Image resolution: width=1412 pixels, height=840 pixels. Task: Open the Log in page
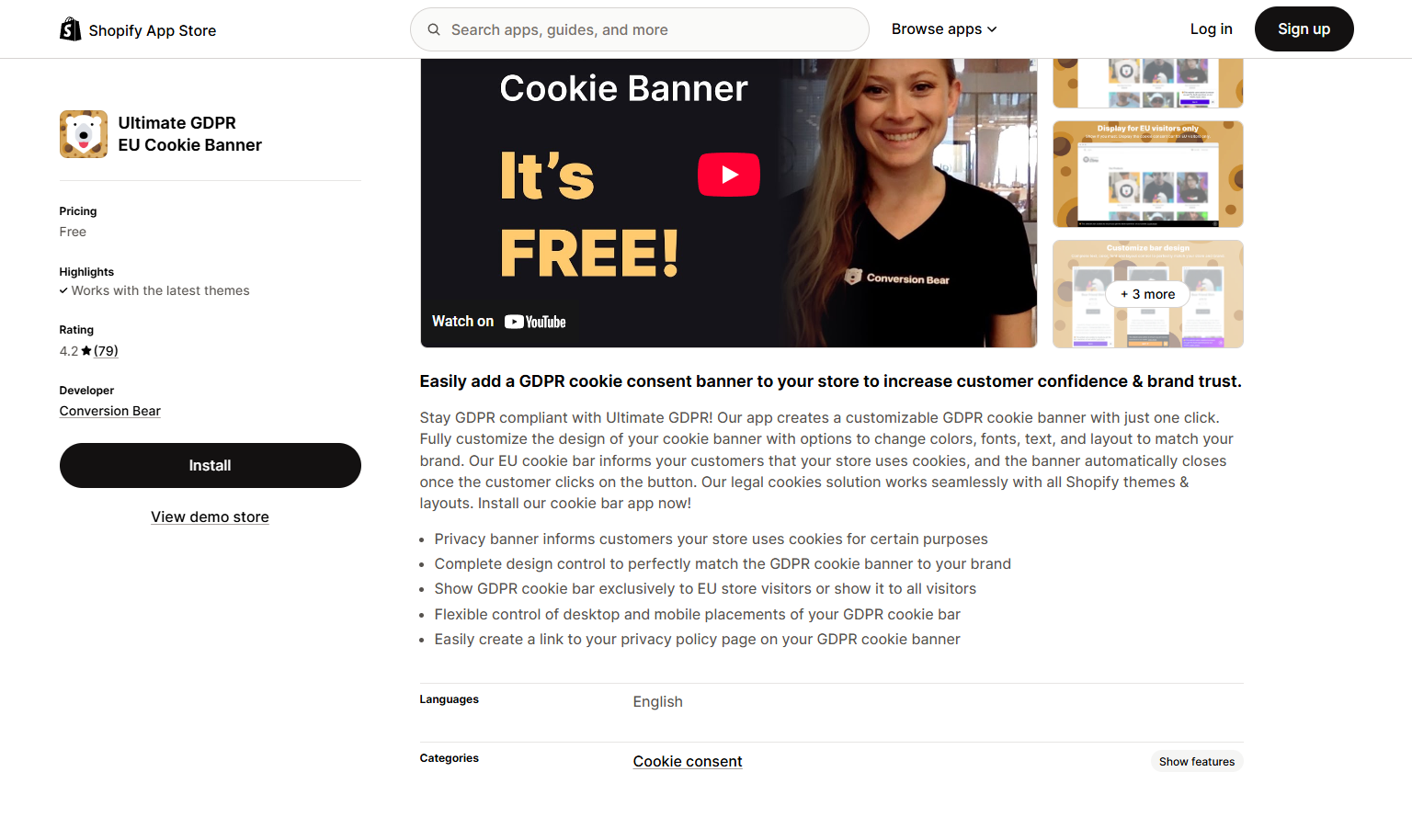pyautogui.click(x=1211, y=29)
